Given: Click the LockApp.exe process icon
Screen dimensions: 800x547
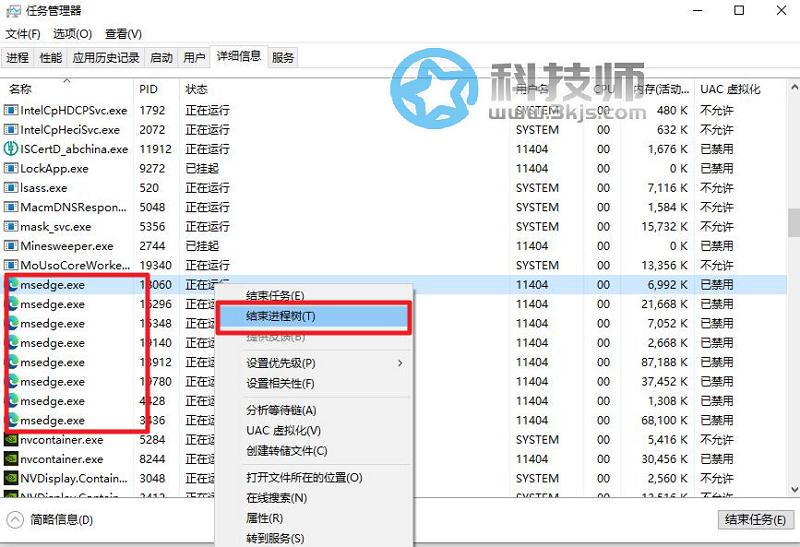Looking at the screenshot, I should 11,168.
